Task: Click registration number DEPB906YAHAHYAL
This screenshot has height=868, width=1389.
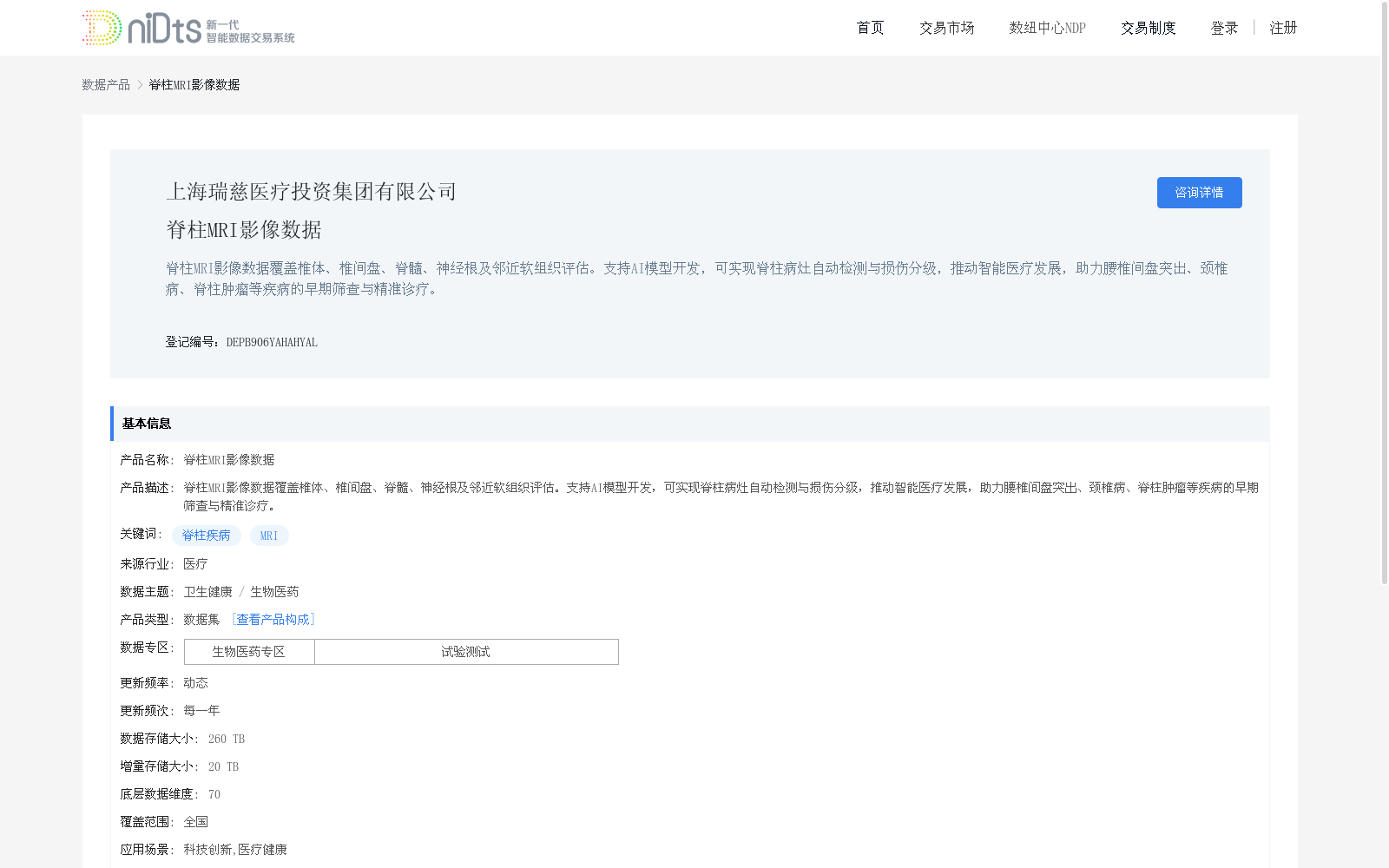Action: (272, 342)
